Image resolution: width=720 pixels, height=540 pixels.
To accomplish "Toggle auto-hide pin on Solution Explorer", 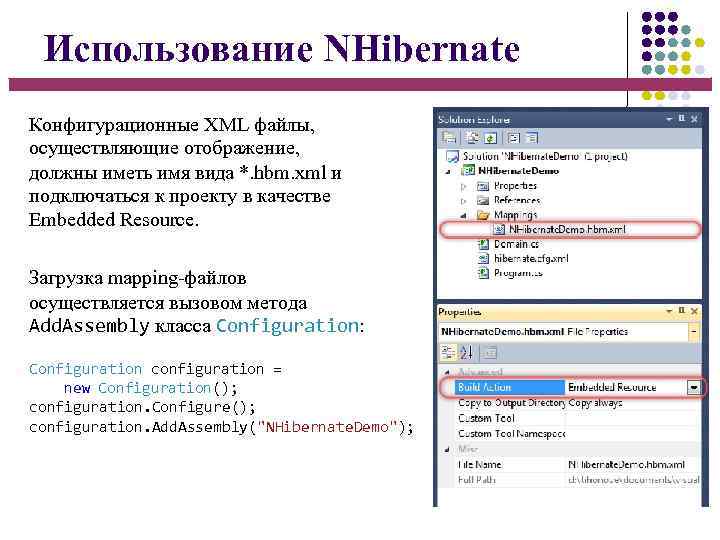I will coord(681,118).
